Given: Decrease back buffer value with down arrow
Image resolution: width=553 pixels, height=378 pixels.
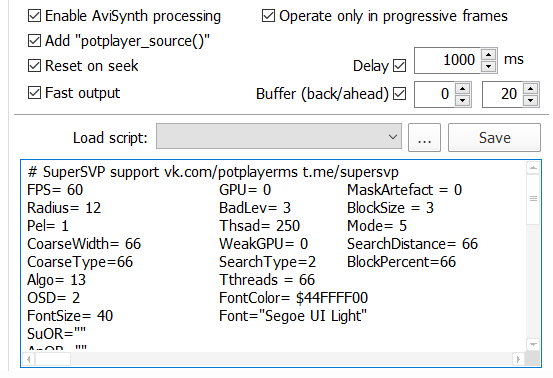Looking at the screenshot, I should [462, 100].
